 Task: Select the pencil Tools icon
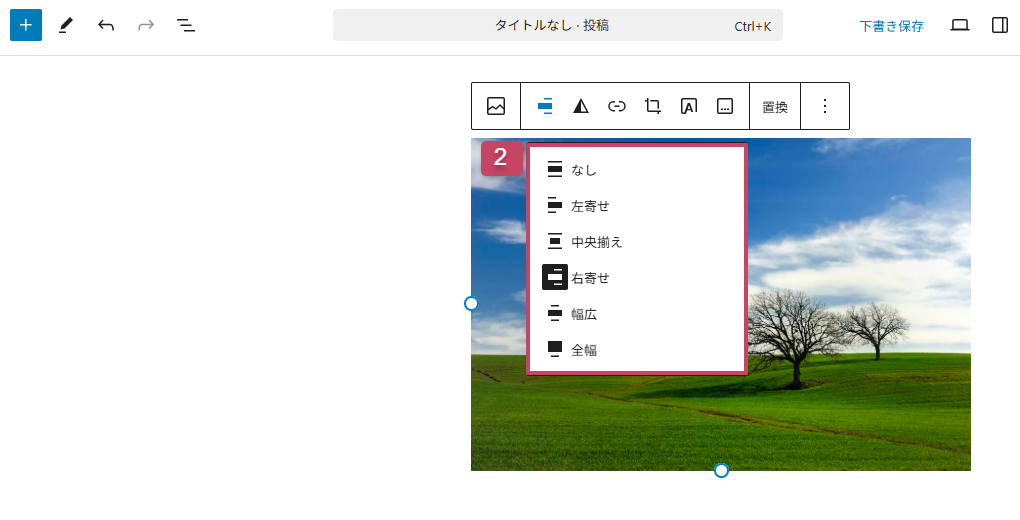(x=66, y=25)
